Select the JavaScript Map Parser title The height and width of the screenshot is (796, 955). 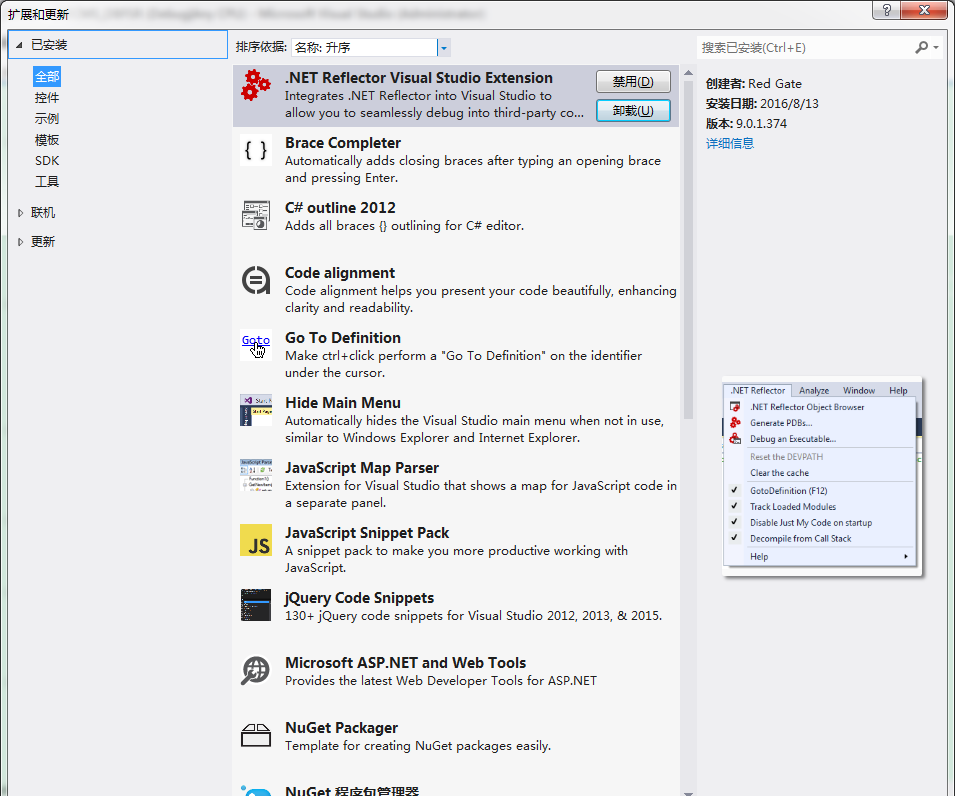point(362,468)
